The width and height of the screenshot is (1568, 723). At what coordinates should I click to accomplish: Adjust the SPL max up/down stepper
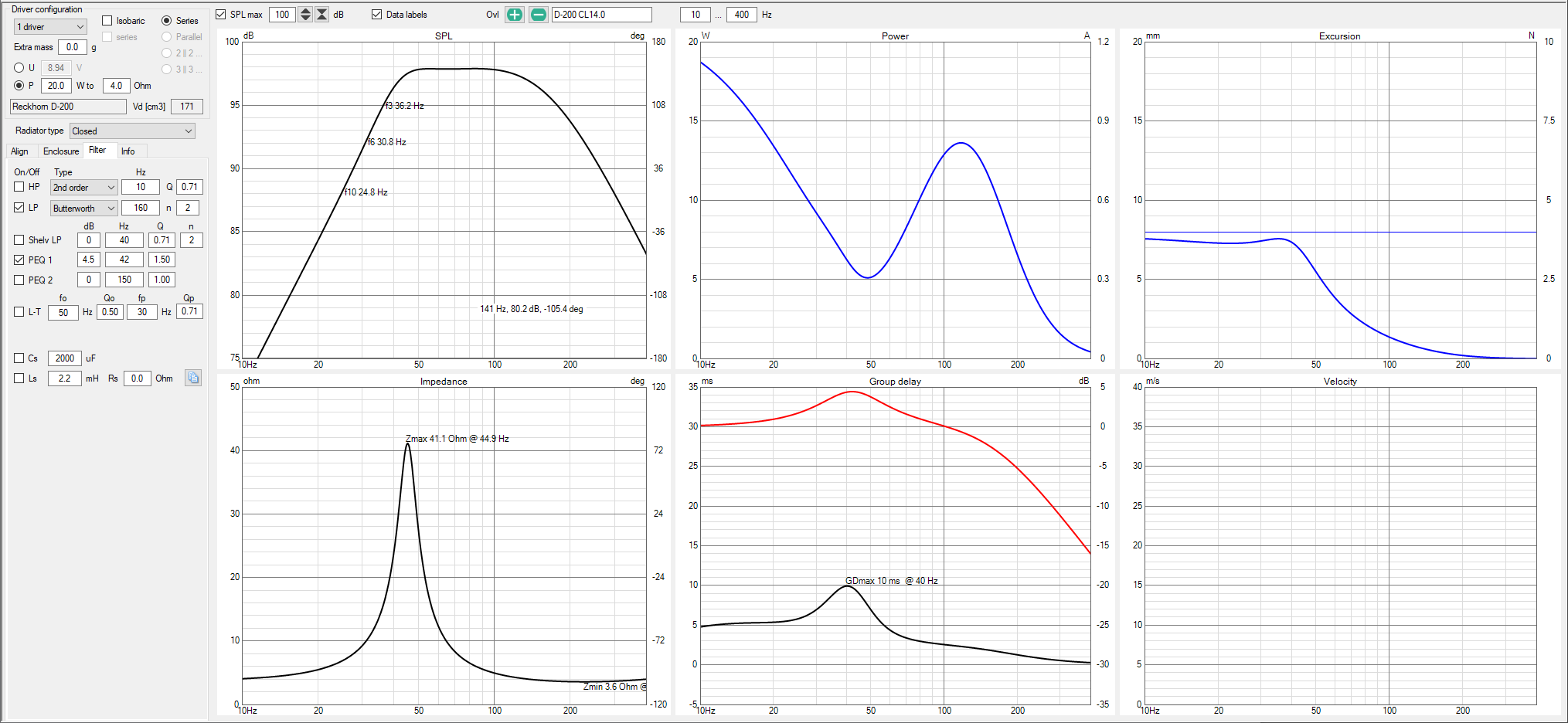pyautogui.click(x=305, y=15)
